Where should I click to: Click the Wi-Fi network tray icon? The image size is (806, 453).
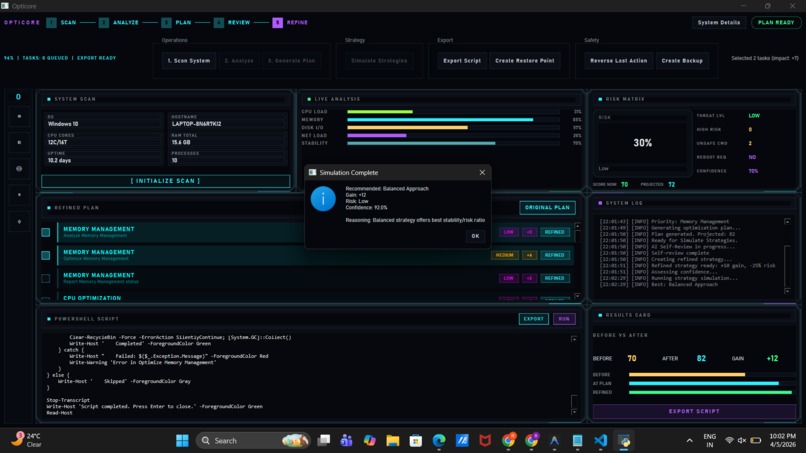pos(729,440)
